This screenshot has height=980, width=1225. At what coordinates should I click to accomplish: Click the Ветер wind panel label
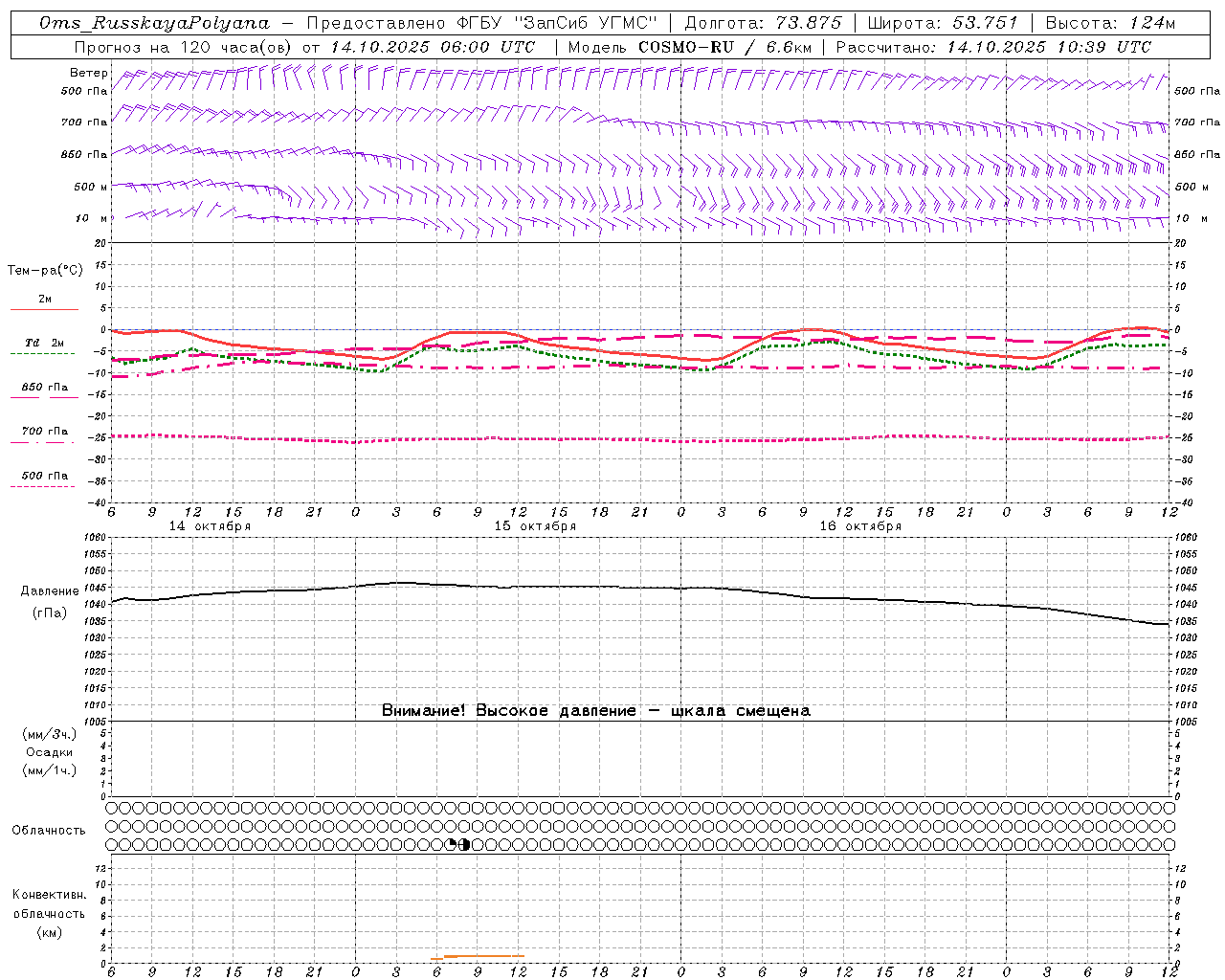[89, 73]
